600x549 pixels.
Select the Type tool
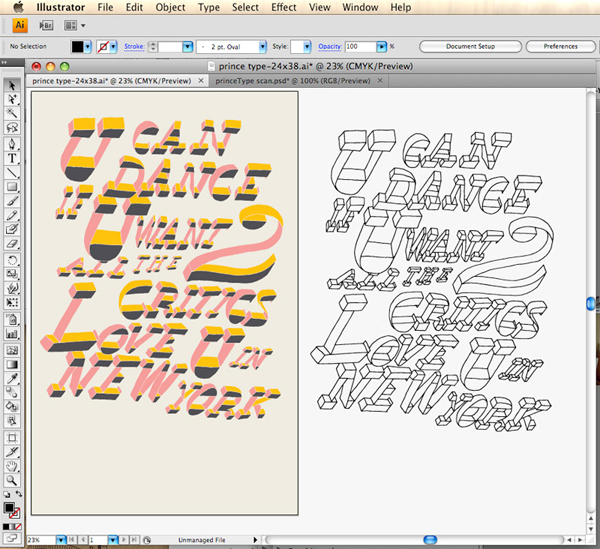(12, 158)
